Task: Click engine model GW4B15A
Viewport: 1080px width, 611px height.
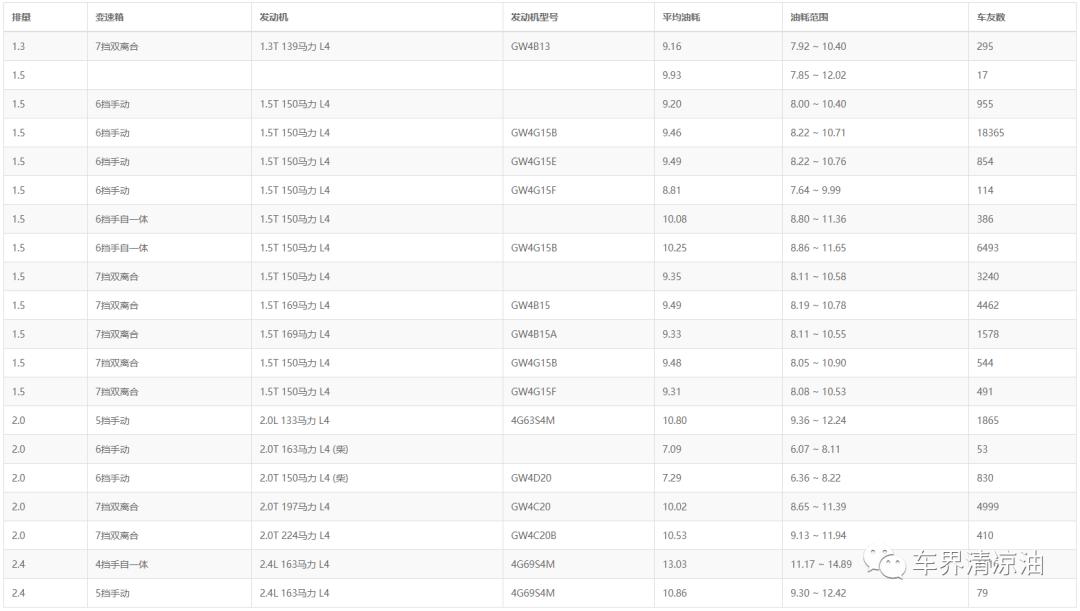Action: click(534, 335)
